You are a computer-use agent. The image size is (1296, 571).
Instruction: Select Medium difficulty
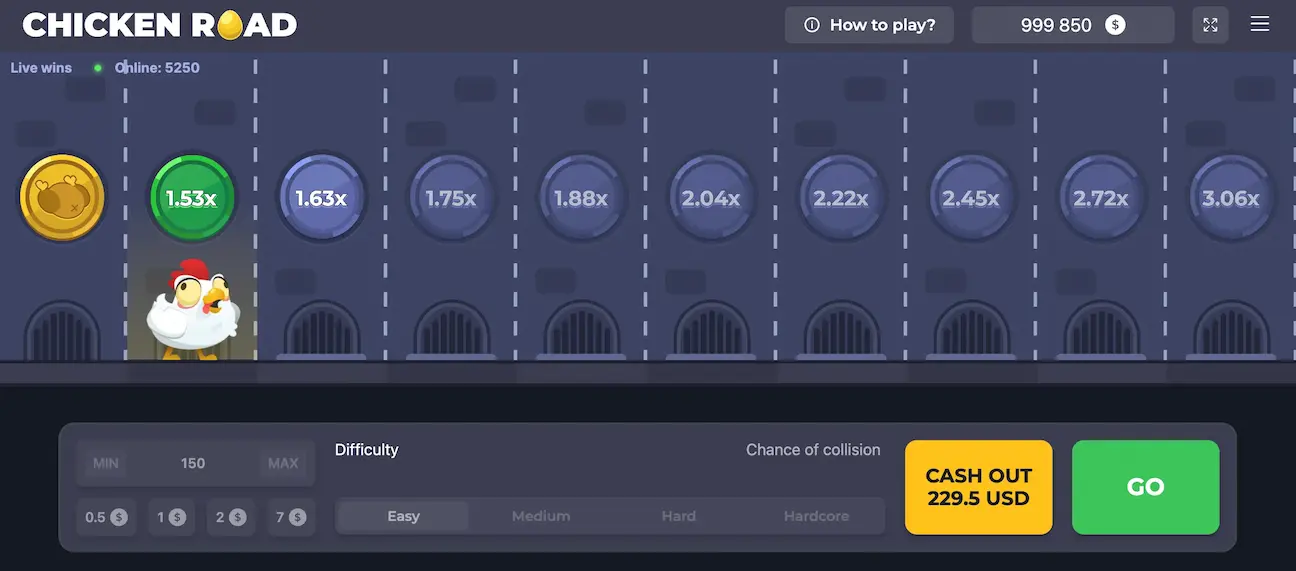pos(541,516)
